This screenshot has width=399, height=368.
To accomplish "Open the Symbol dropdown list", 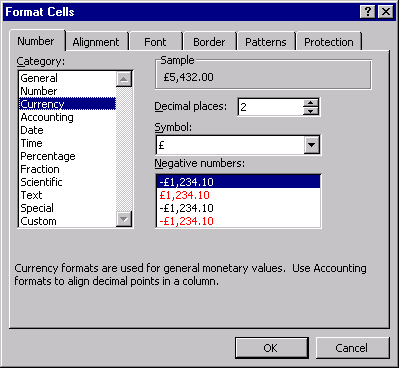I will point(312,145).
